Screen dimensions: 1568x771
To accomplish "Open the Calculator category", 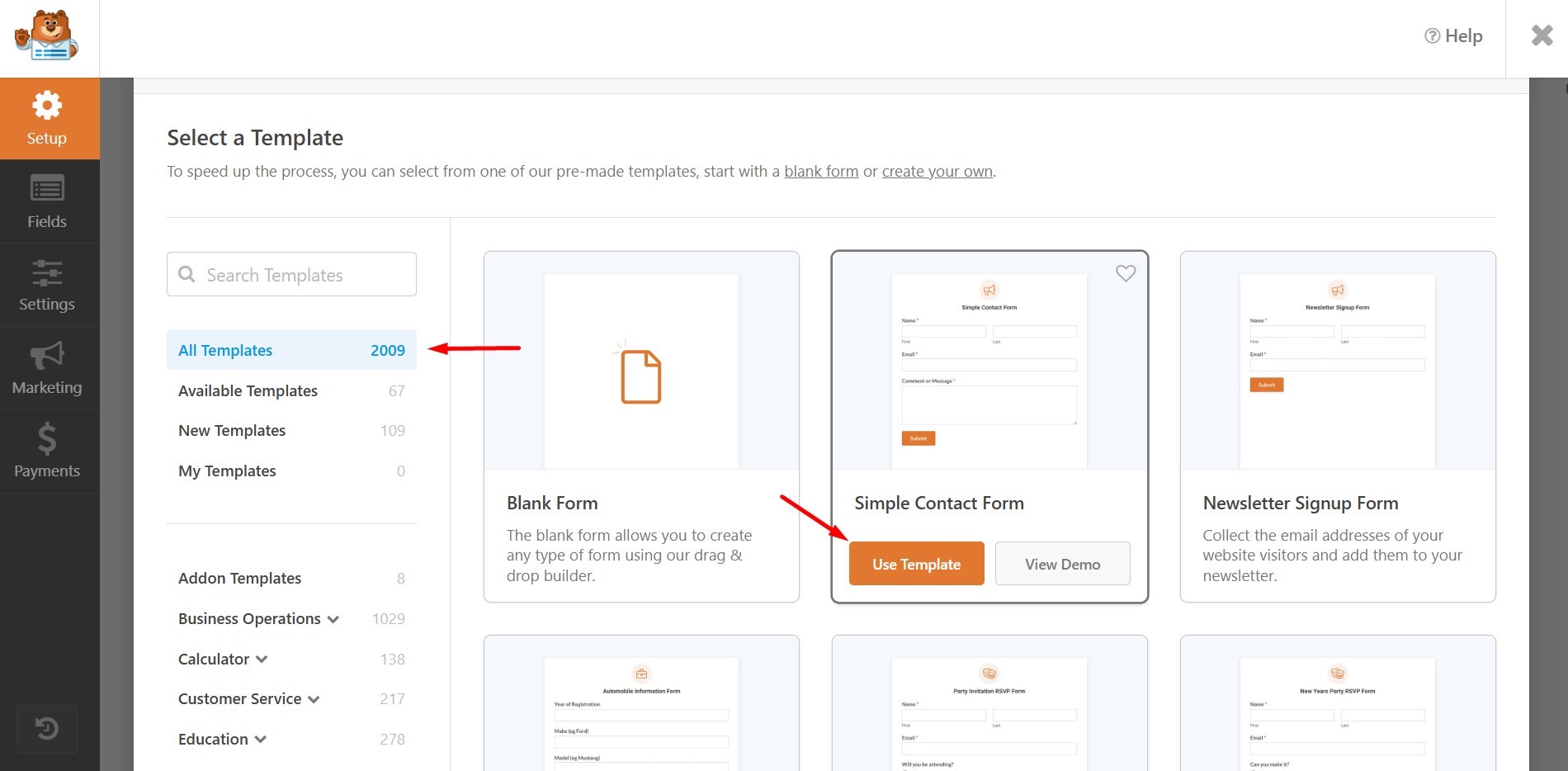I will [x=214, y=659].
